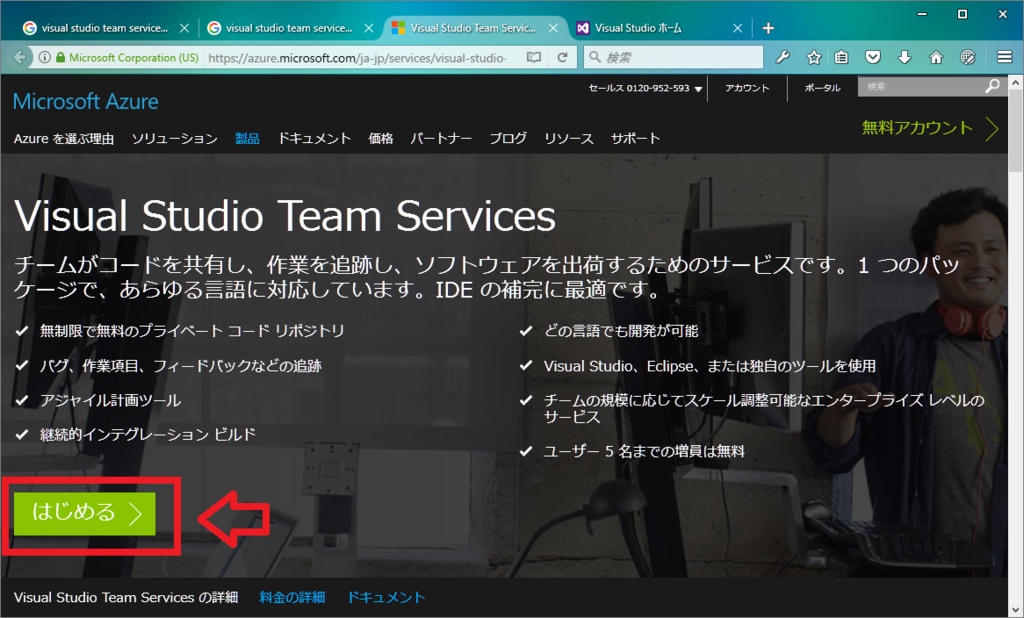Click Visual Studio Team Services の詳細

point(126,597)
